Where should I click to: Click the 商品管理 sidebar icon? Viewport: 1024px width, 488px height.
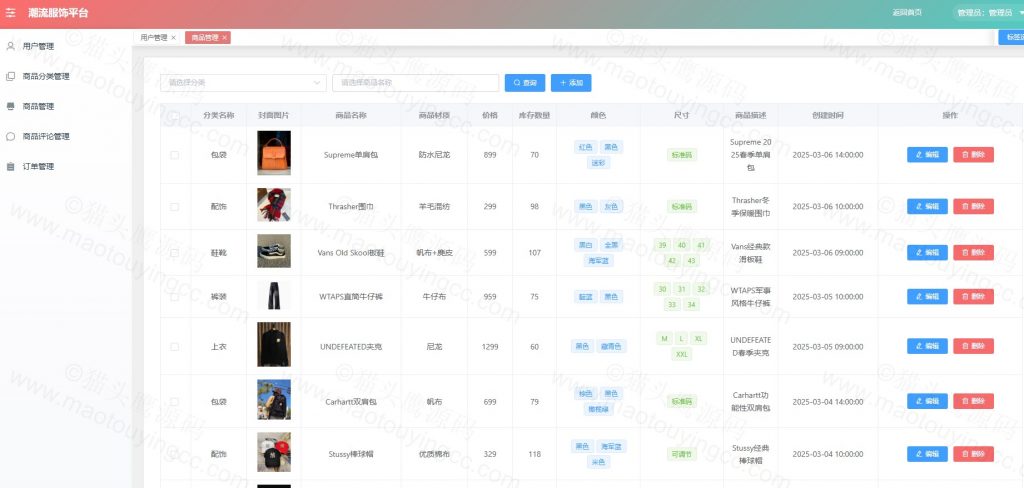pos(10,106)
